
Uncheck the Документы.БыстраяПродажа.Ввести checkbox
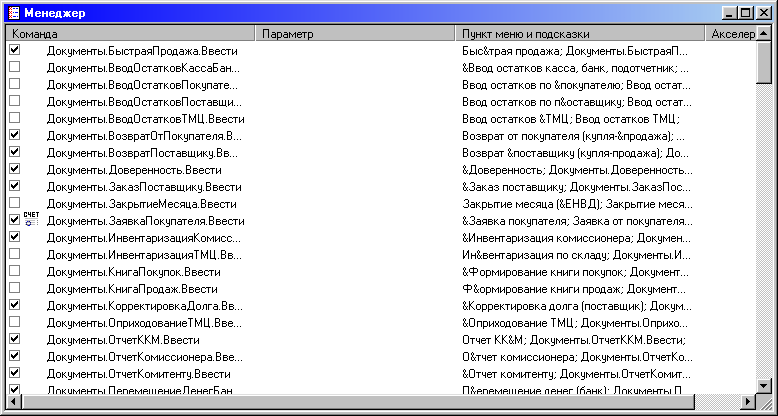(14, 49)
